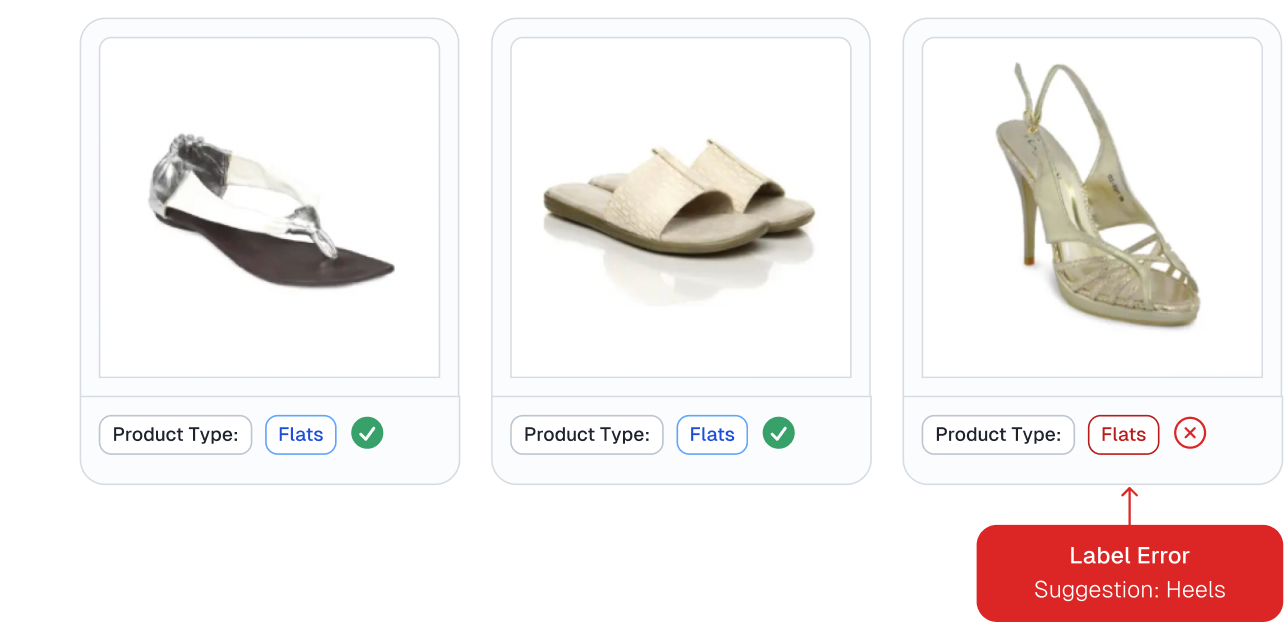Image resolution: width=1284 pixels, height=635 pixels.
Task: Select the red Flats tag under the gold heel
Action: [1123, 435]
